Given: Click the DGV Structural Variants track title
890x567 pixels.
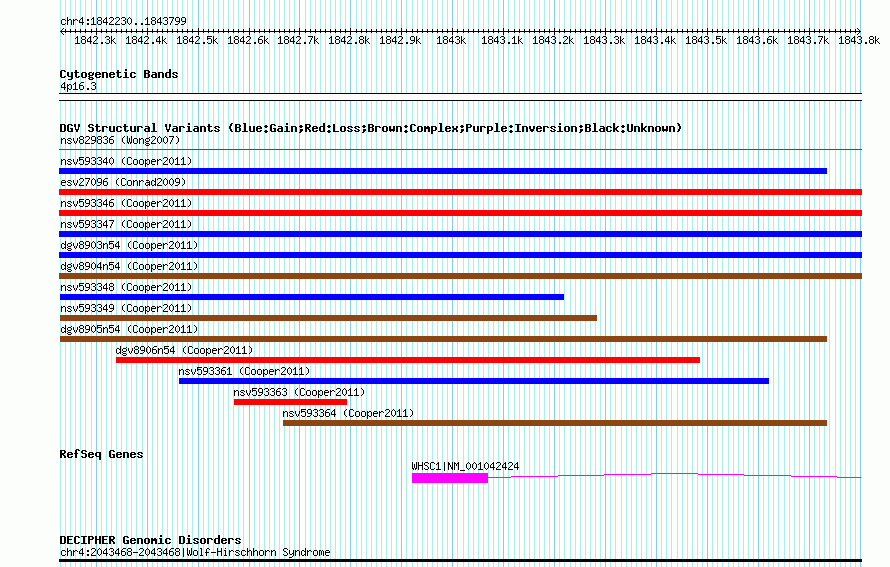Looking at the screenshot, I should [371, 128].
